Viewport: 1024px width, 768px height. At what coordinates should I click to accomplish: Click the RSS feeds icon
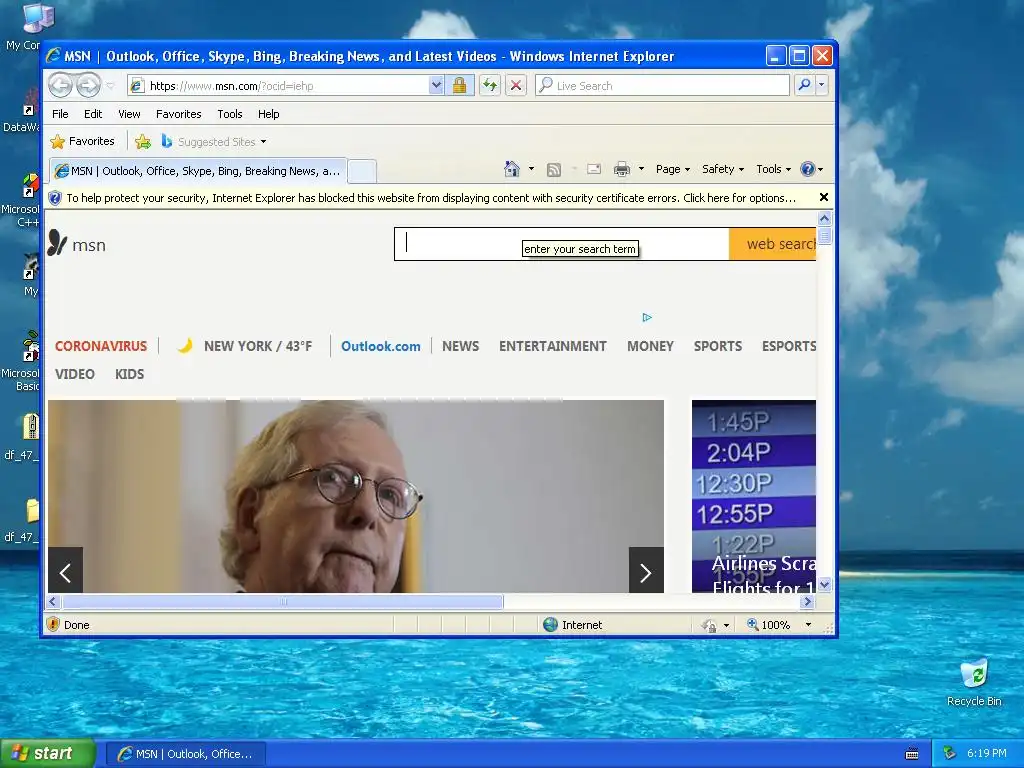point(554,170)
